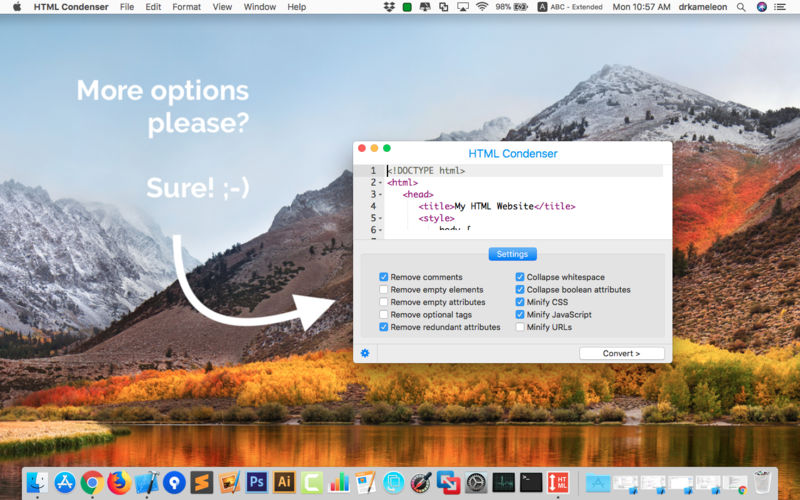Click the HTML Condenser dock icon
This screenshot has height=500, width=800.
pyautogui.click(x=558, y=482)
